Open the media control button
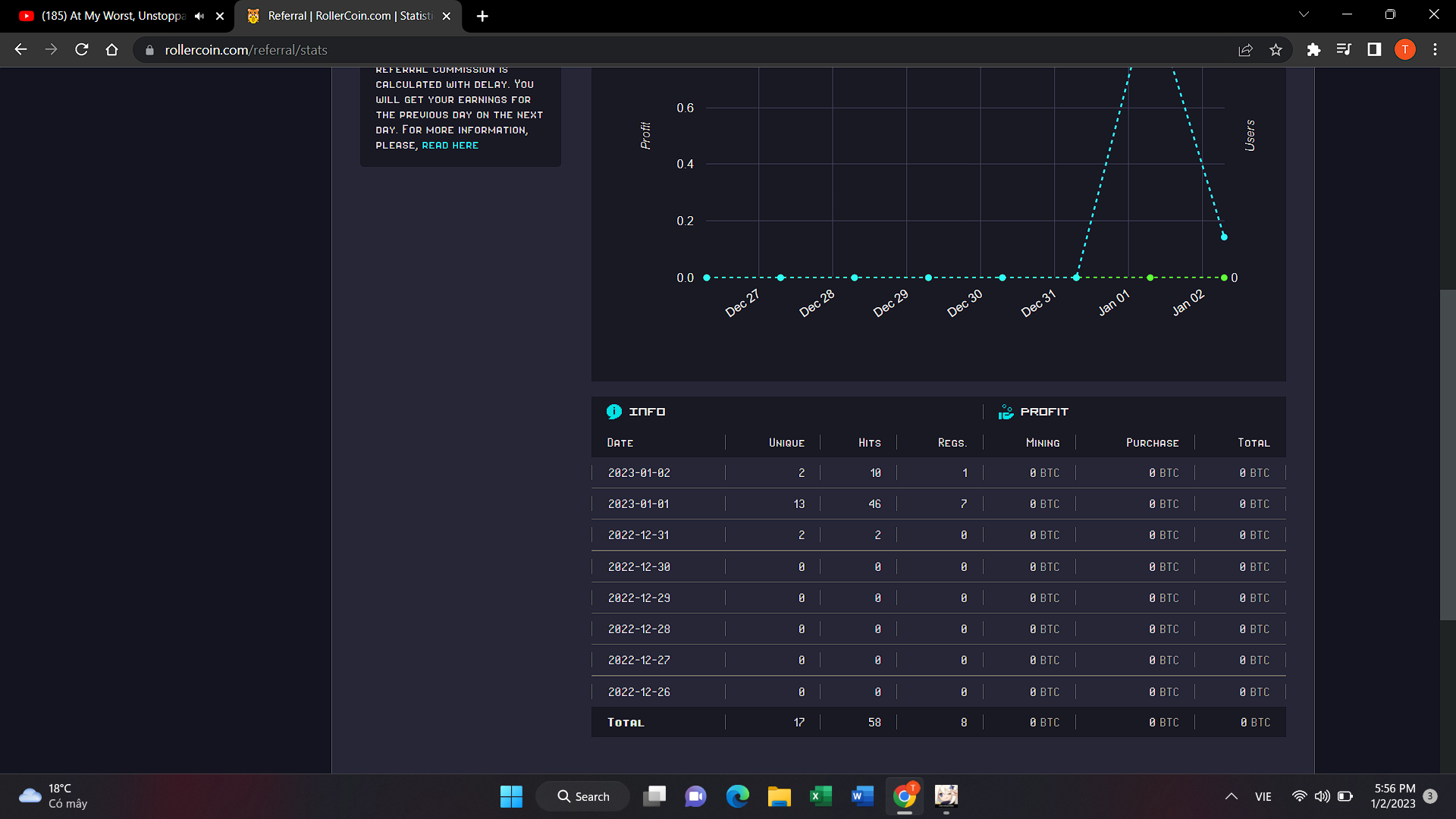The image size is (1456, 819). (1344, 49)
